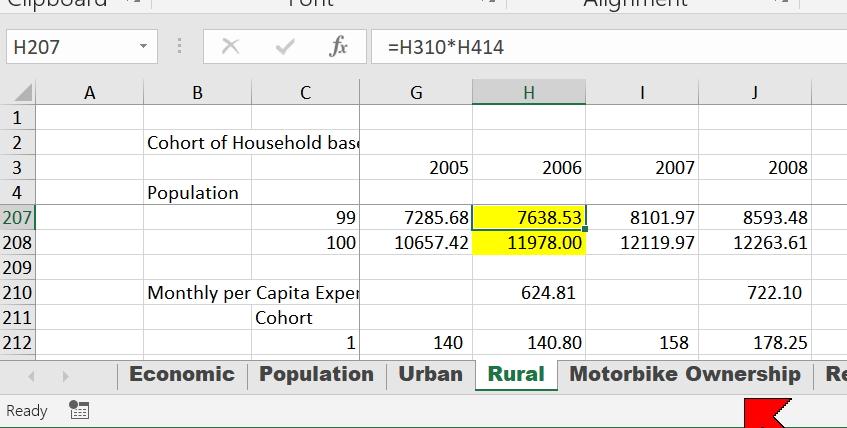Screen dimensions: 847x428
Task: Click the active Rural sheet tab
Action: click(516, 374)
